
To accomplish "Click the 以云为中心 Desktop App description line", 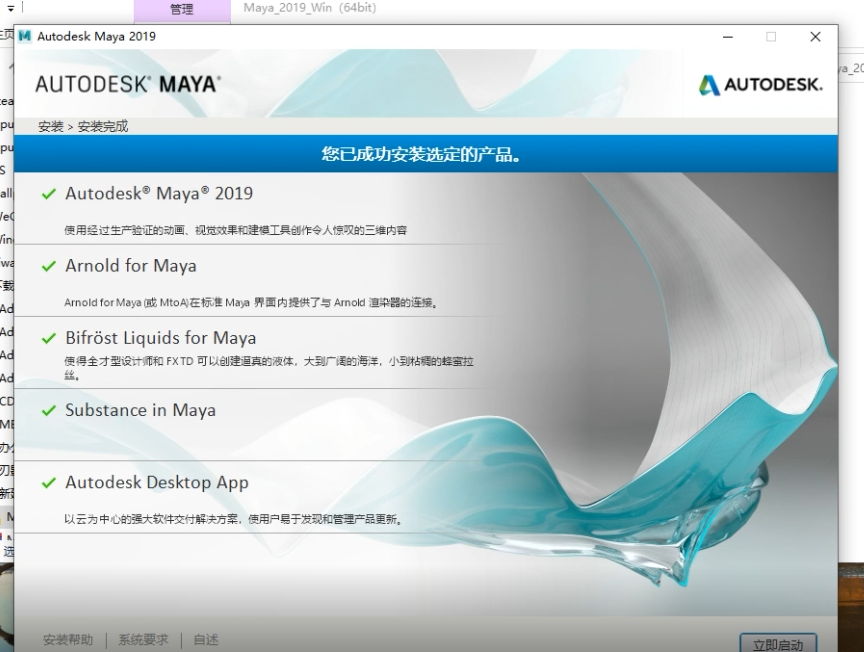I will (x=234, y=519).
